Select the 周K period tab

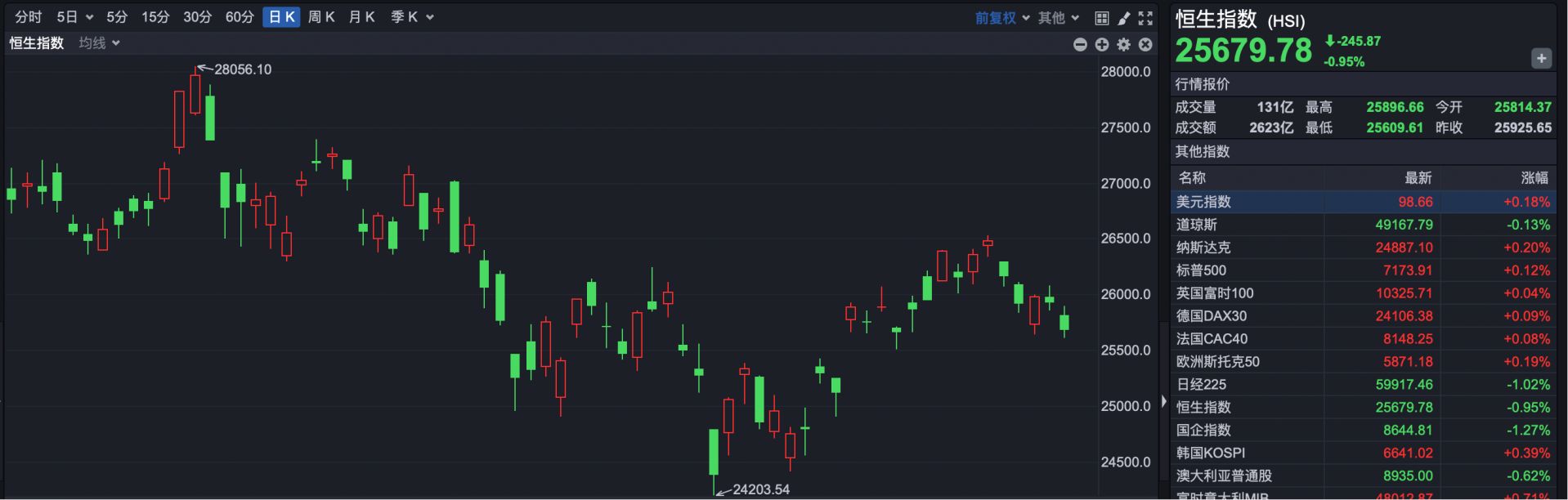point(321,17)
